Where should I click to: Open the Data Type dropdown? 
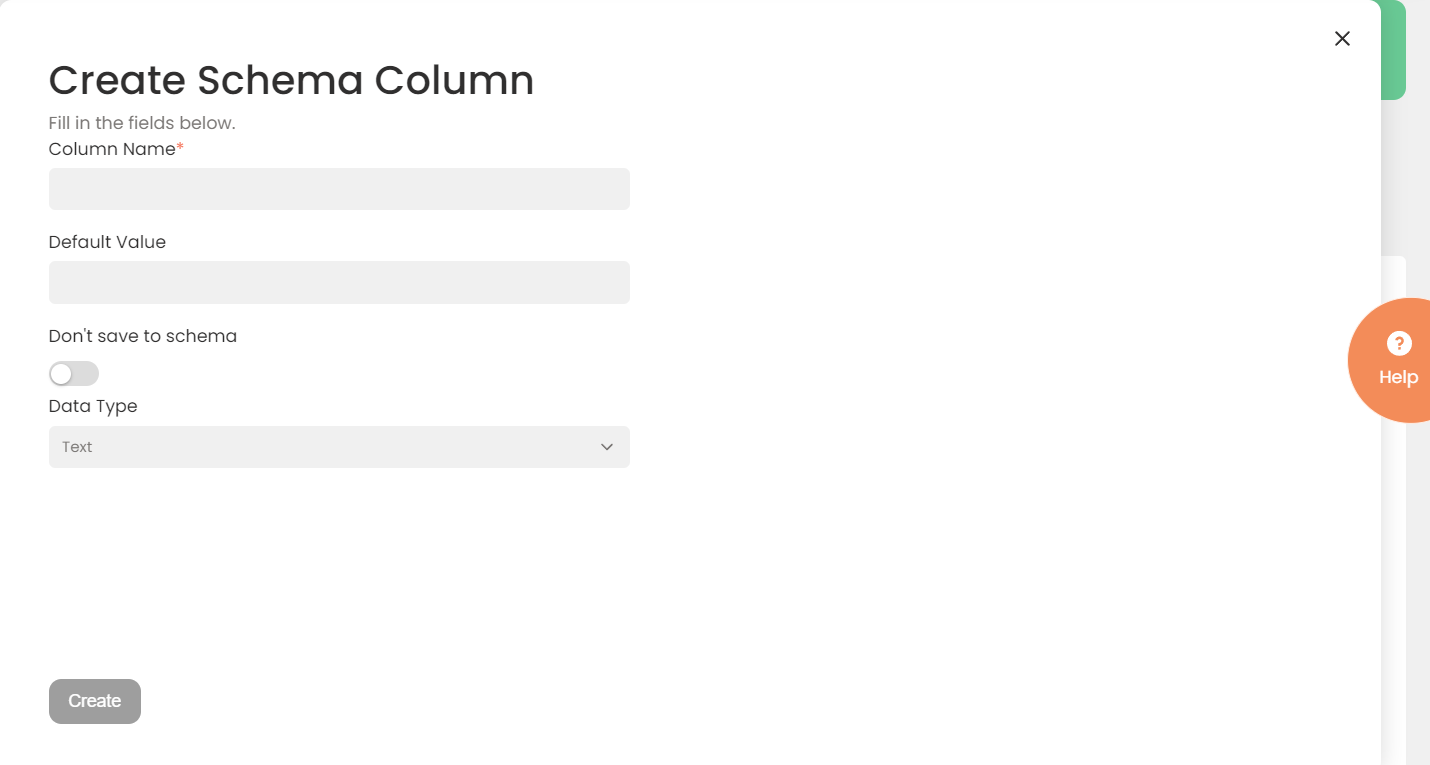point(339,447)
